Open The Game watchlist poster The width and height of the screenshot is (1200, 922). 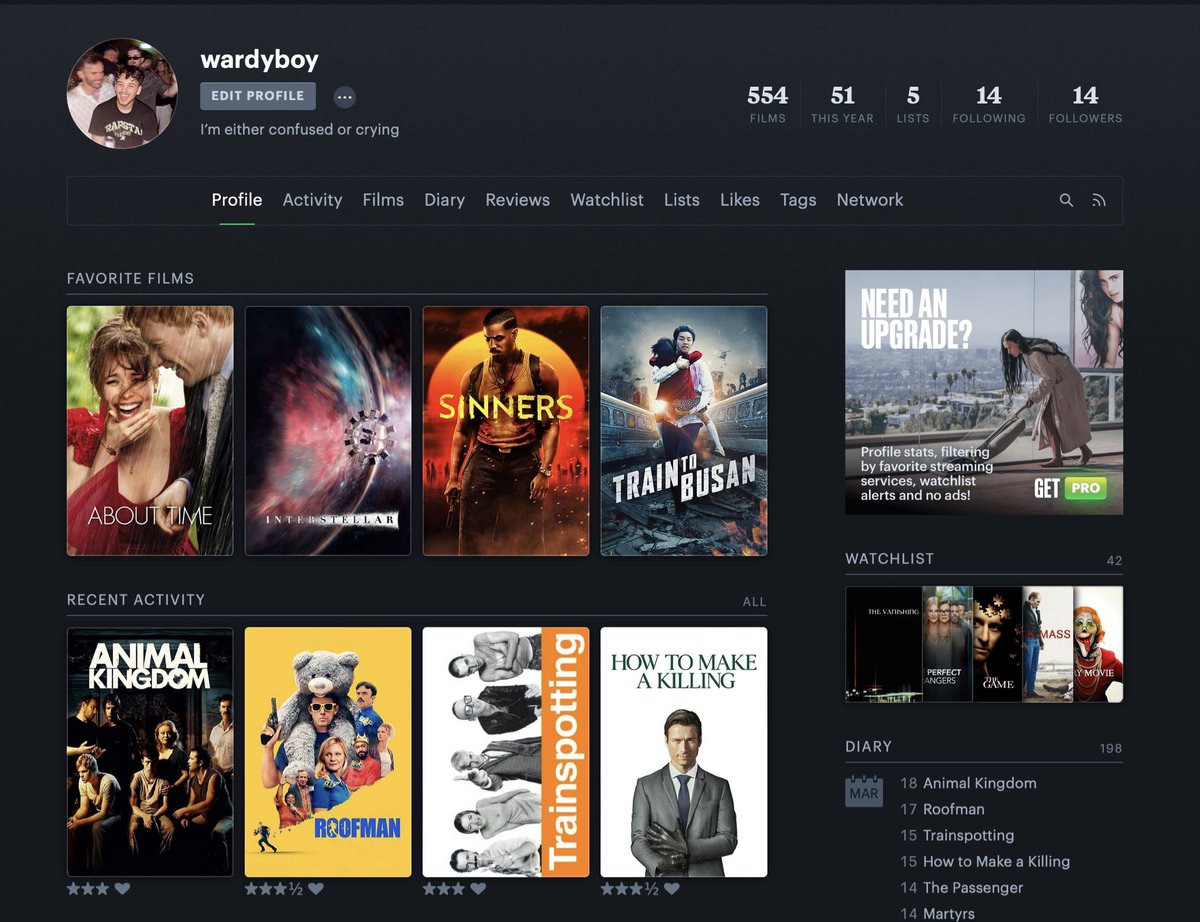coord(997,644)
